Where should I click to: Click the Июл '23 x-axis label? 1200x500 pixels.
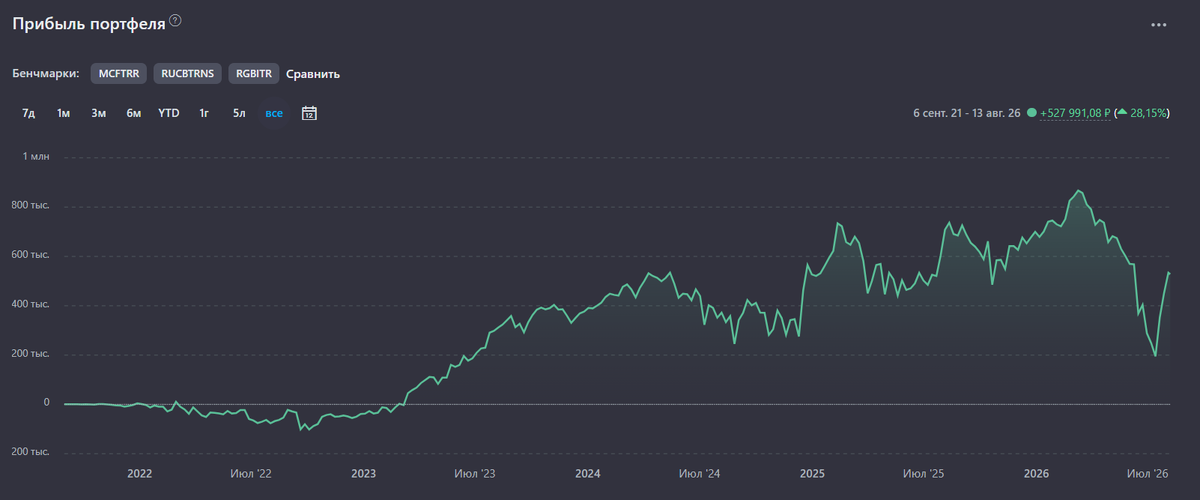[x=475, y=473]
